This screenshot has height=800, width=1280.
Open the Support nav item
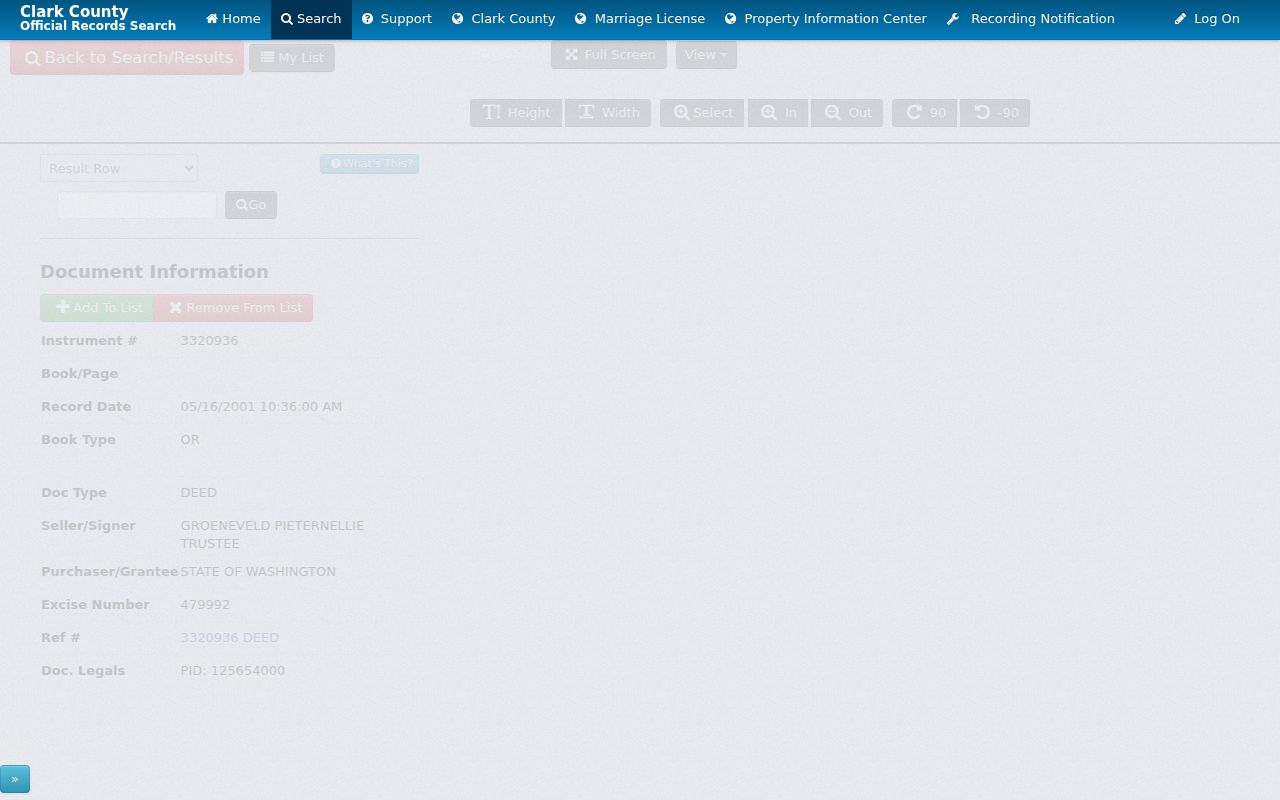point(397,19)
